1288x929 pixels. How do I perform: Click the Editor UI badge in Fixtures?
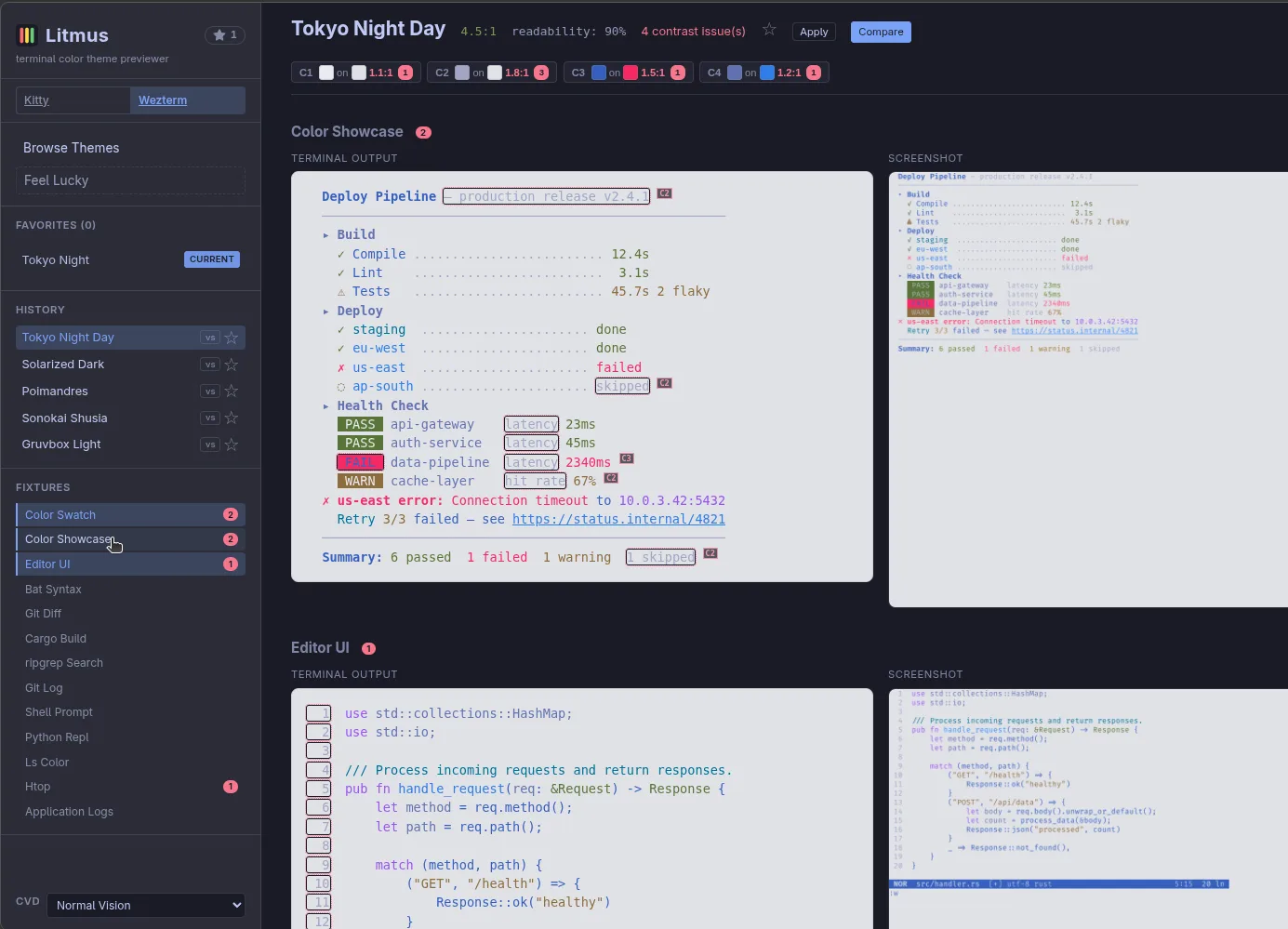(x=231, y=564)
